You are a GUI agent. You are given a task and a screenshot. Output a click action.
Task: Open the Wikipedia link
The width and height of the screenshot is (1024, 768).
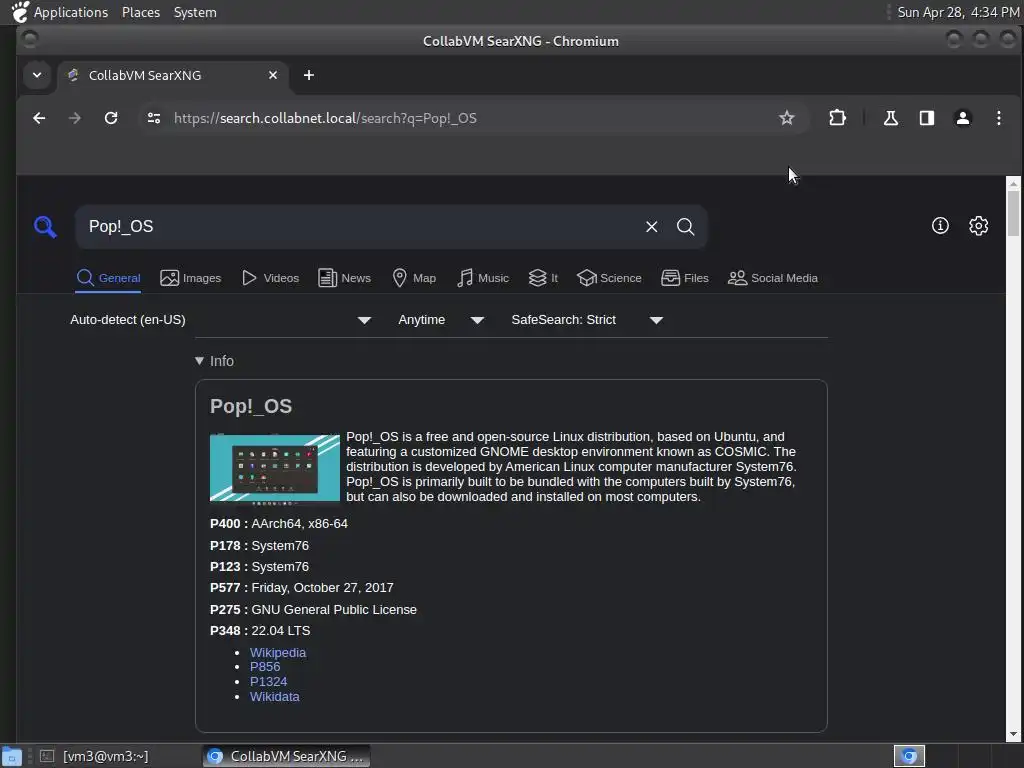[278, 652]
